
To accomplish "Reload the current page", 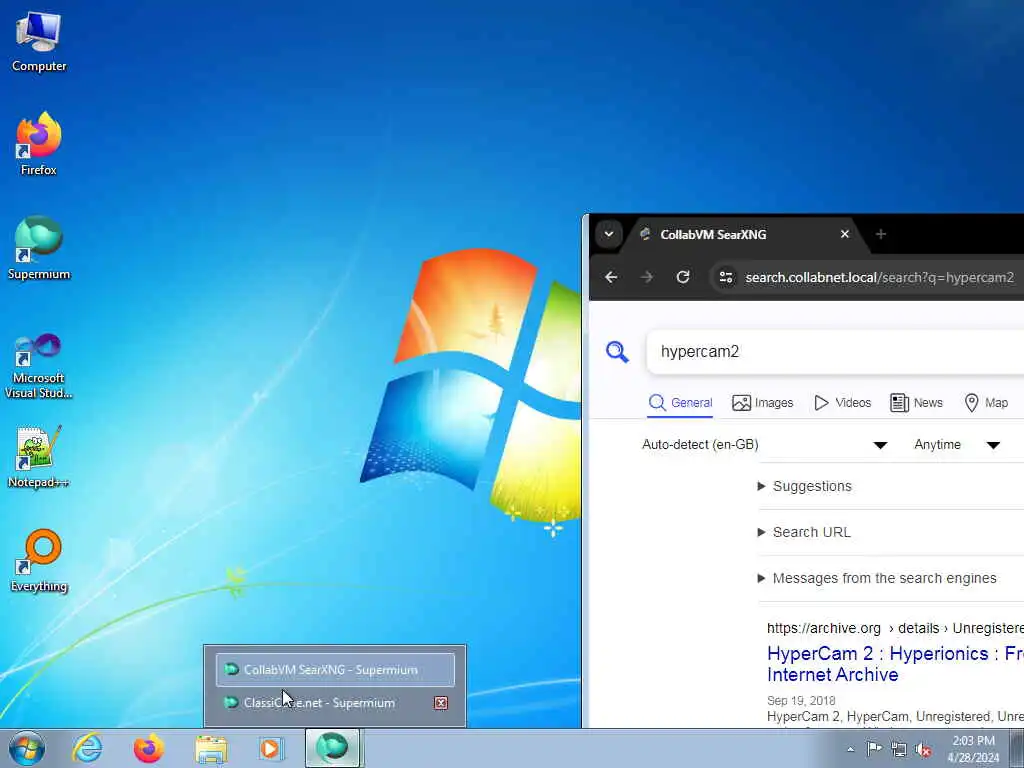I will point(682,277).
